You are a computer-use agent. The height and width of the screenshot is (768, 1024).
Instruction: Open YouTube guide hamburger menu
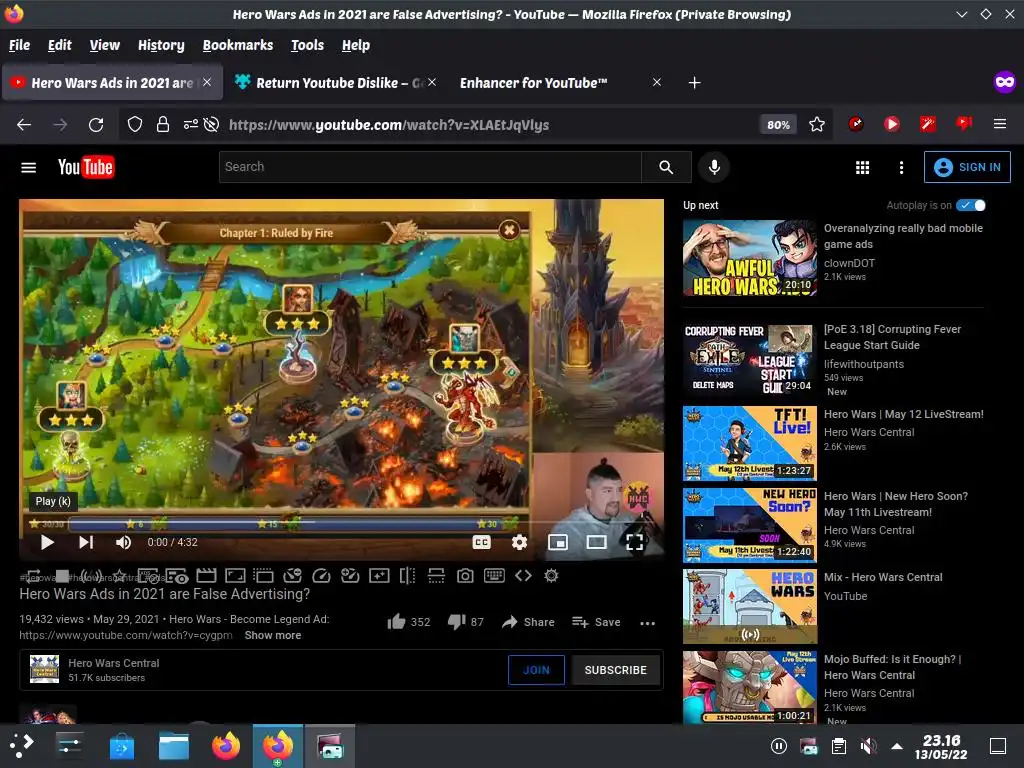(28, 168)
